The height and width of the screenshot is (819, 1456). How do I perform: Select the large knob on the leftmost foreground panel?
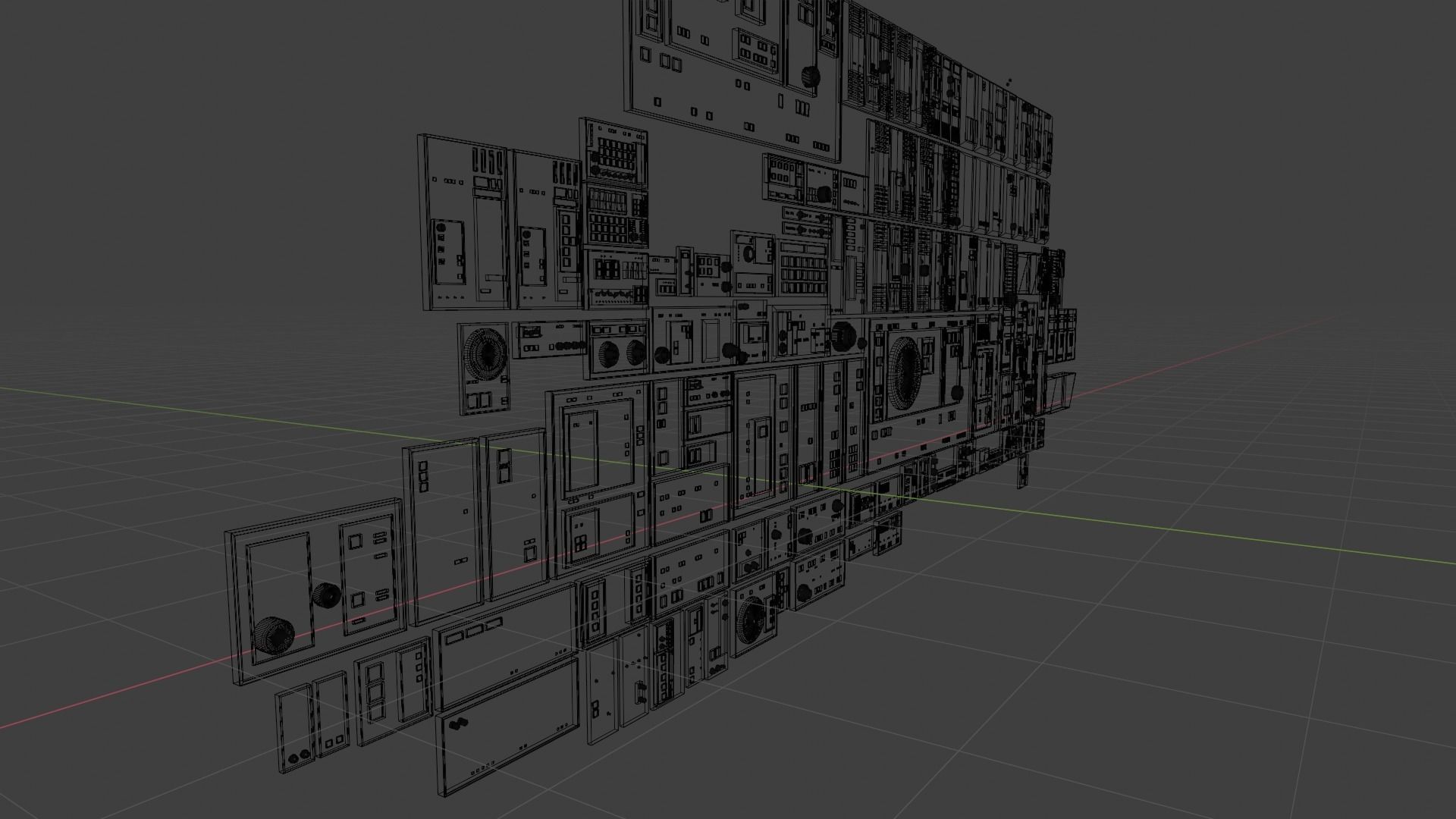coord(274,635)
